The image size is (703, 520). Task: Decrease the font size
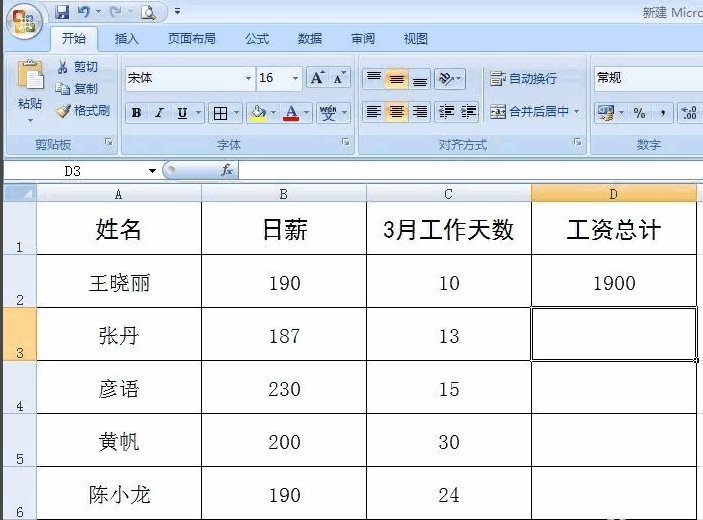click(x=339, y=78)
